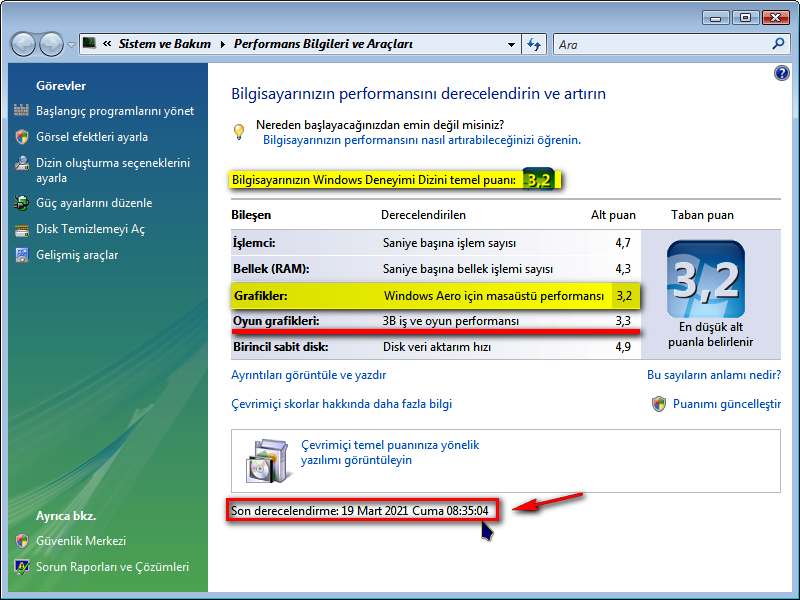Click the large 3,2 Taban puan badge
Screen dimensions: 800x600
point(706,279)
